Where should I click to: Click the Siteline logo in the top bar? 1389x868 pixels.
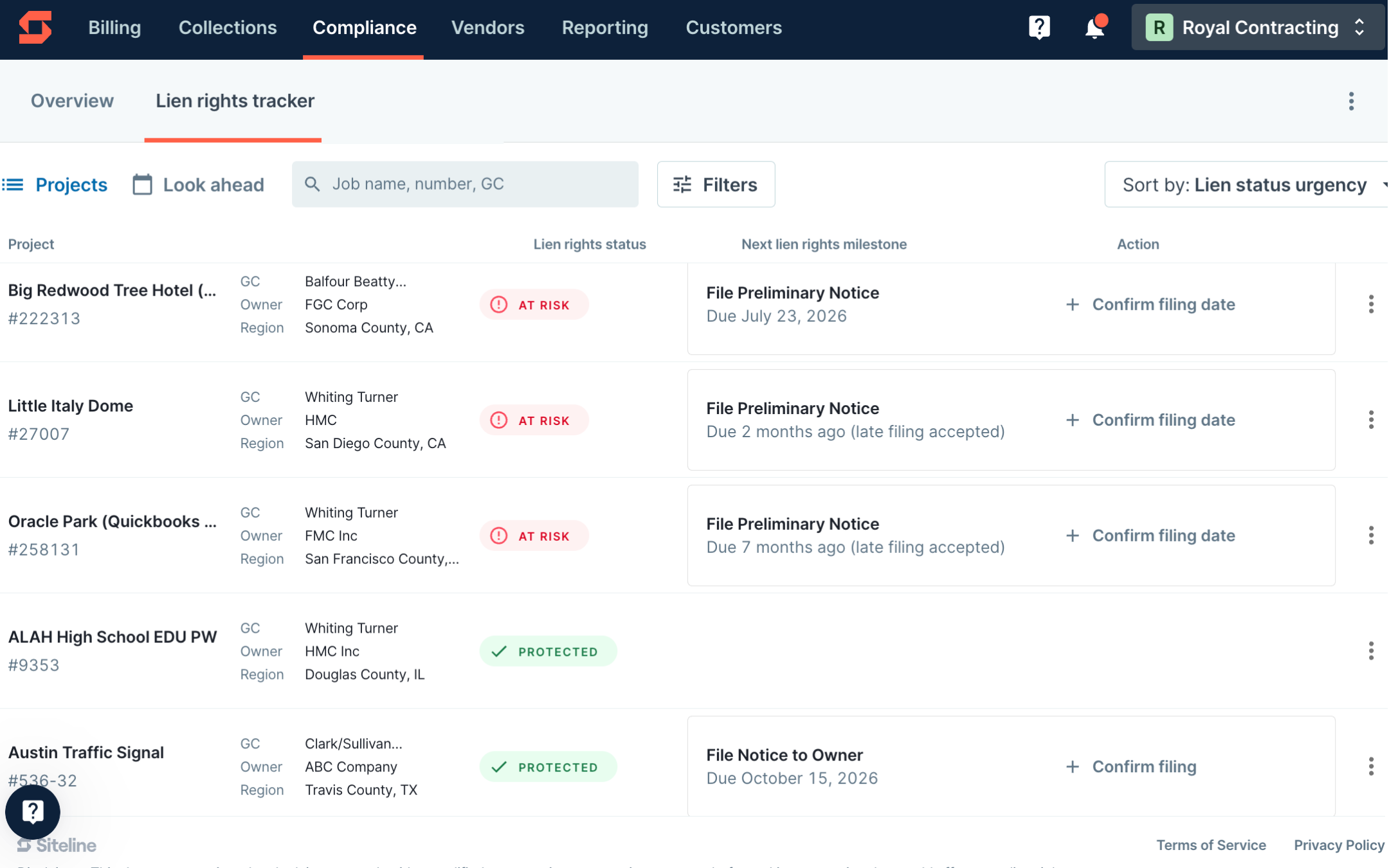35,28
